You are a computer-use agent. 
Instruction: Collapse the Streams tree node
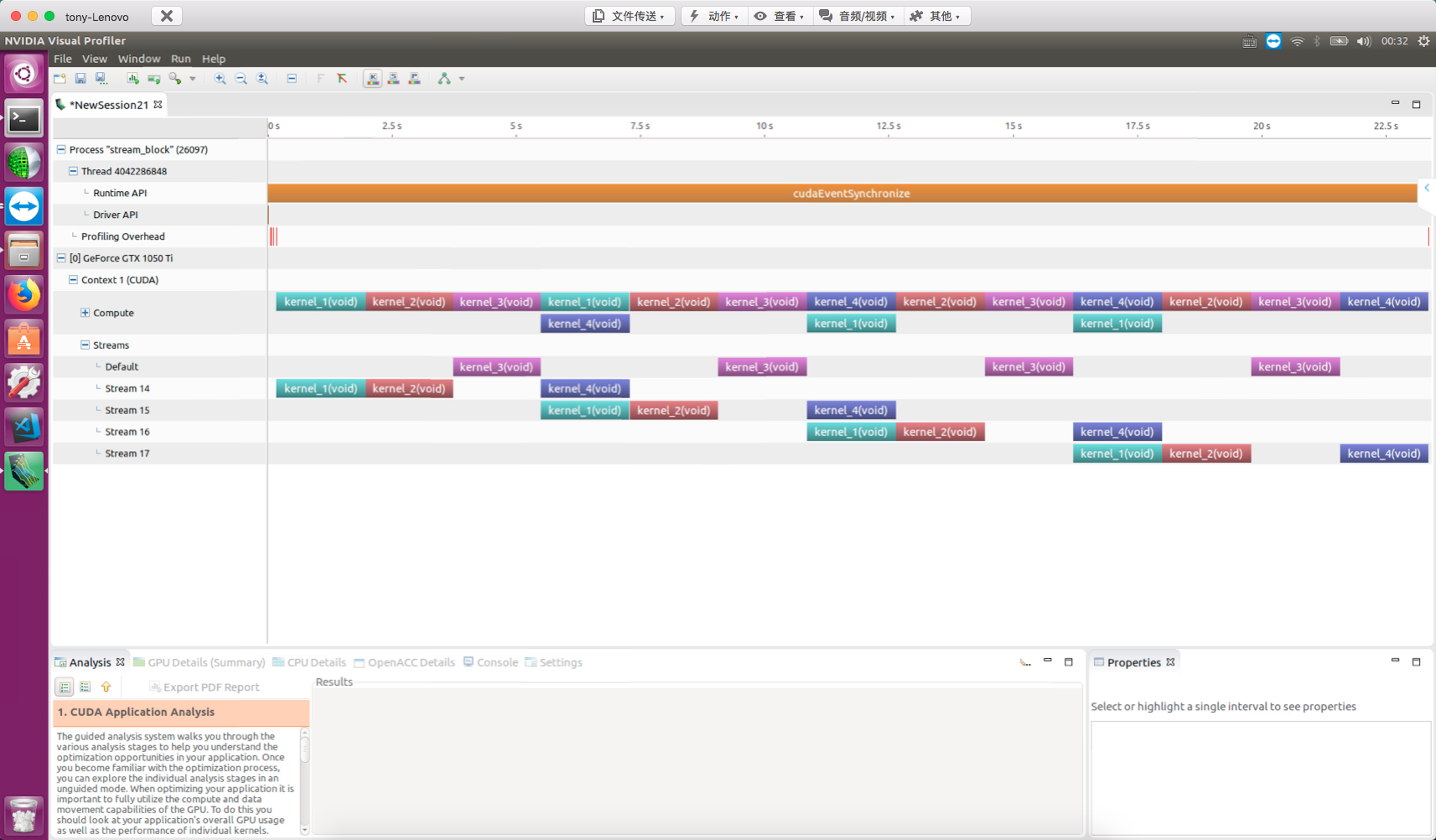85,345
